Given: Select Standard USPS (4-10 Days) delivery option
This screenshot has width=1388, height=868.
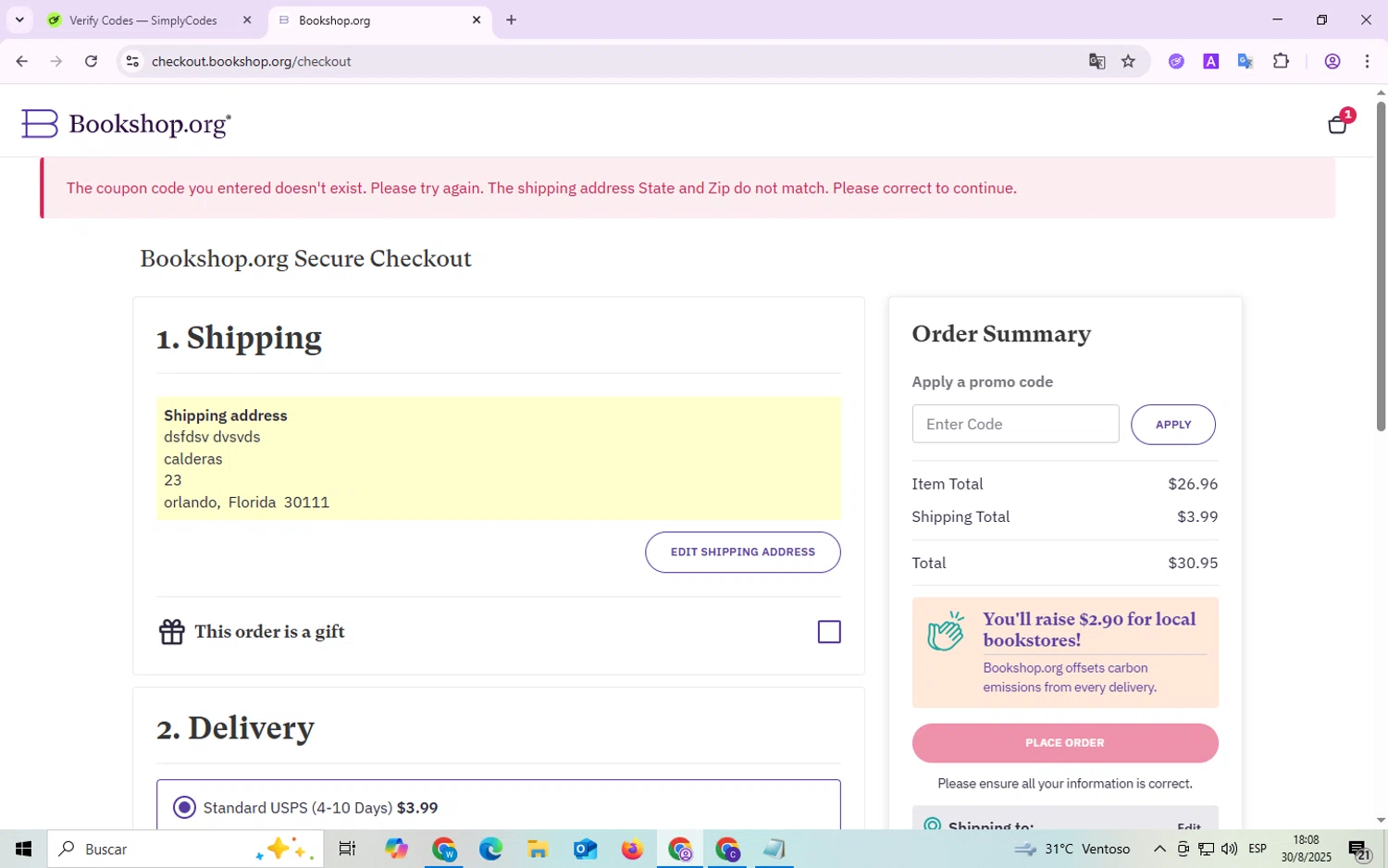Looking at the screenshot, I should [x=185, y=808].
